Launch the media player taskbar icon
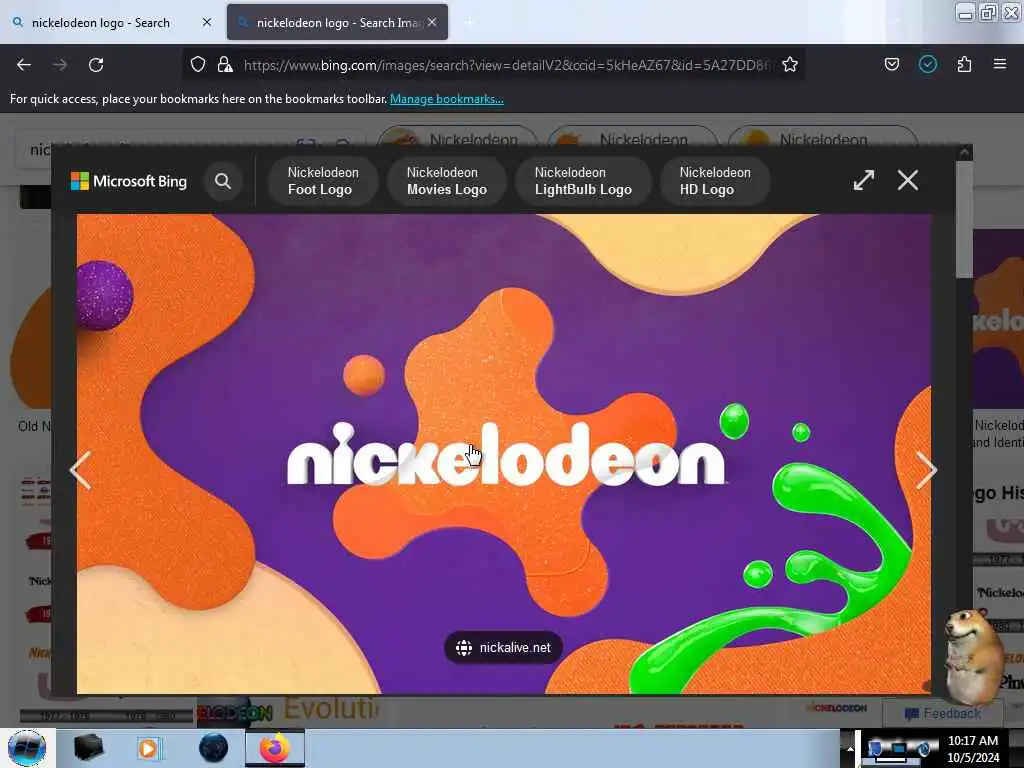This screenshot has height=768, width=1024. [148, 748]
